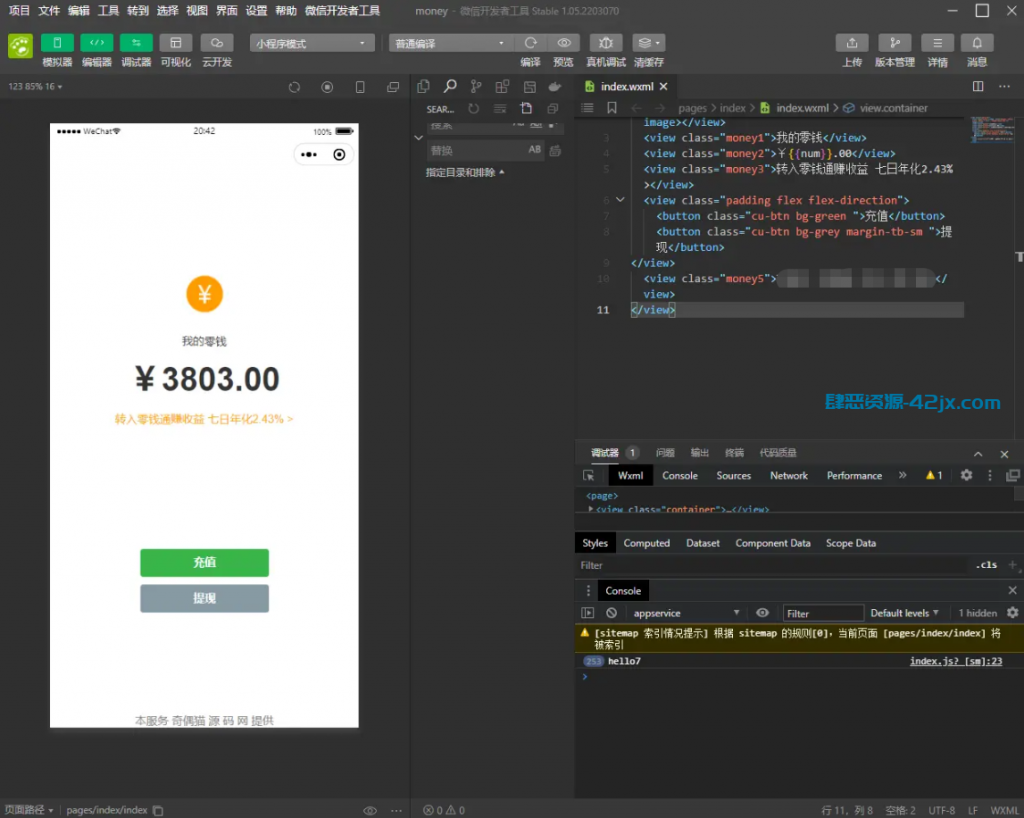Click the bookmark icon in the breadcrumb bar
The height and width of the screenshot is (818, 1024).
point(612,108)
